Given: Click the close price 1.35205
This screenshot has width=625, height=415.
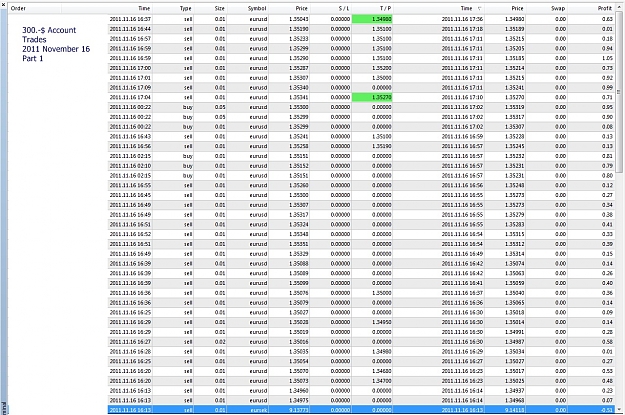Looking at the screenshot, I should tap(515, 48).
